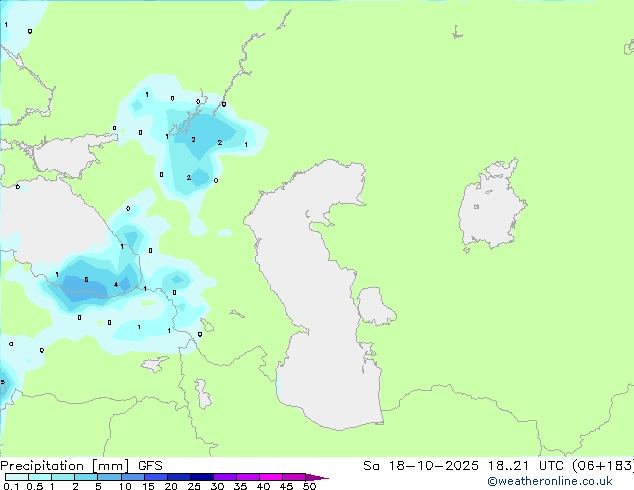
Task: Click the legend label "0.5"
Action: pyautogui.click(x=35, y=486)
